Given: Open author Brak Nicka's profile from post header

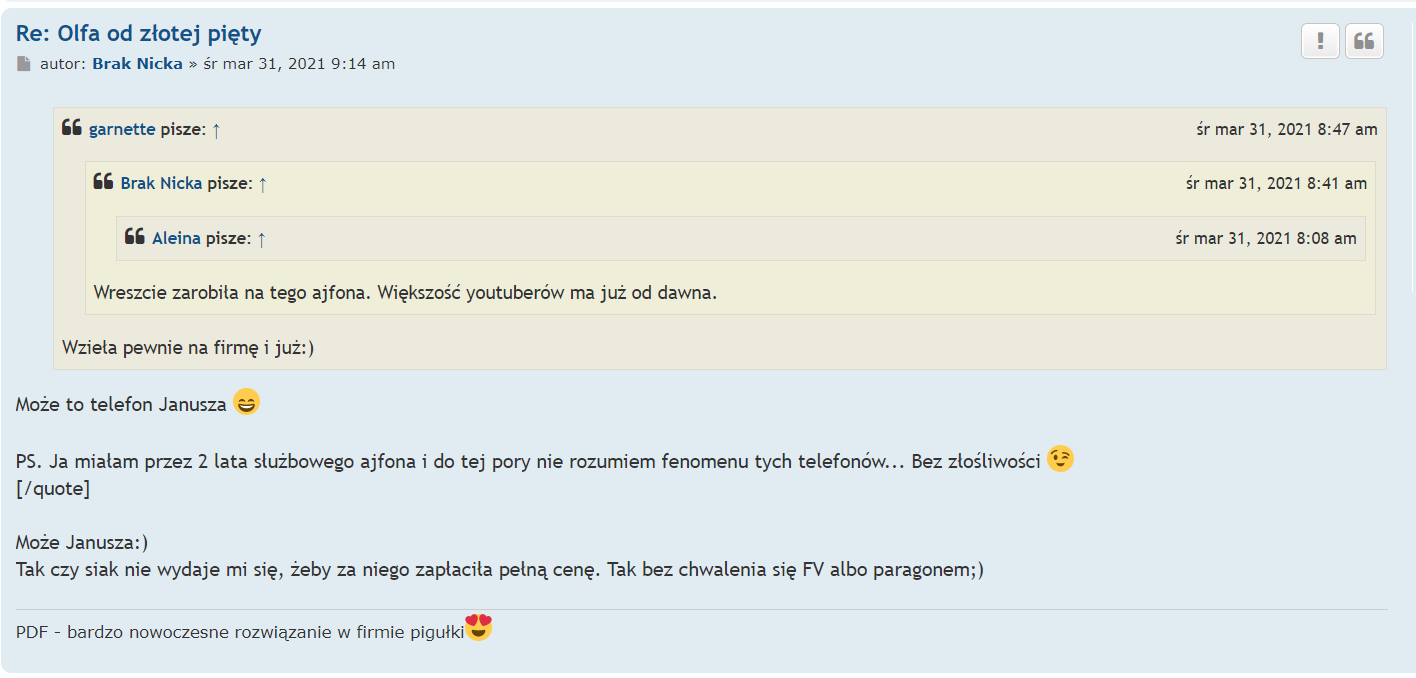Looking at the screenshot, I should (137, 64).
